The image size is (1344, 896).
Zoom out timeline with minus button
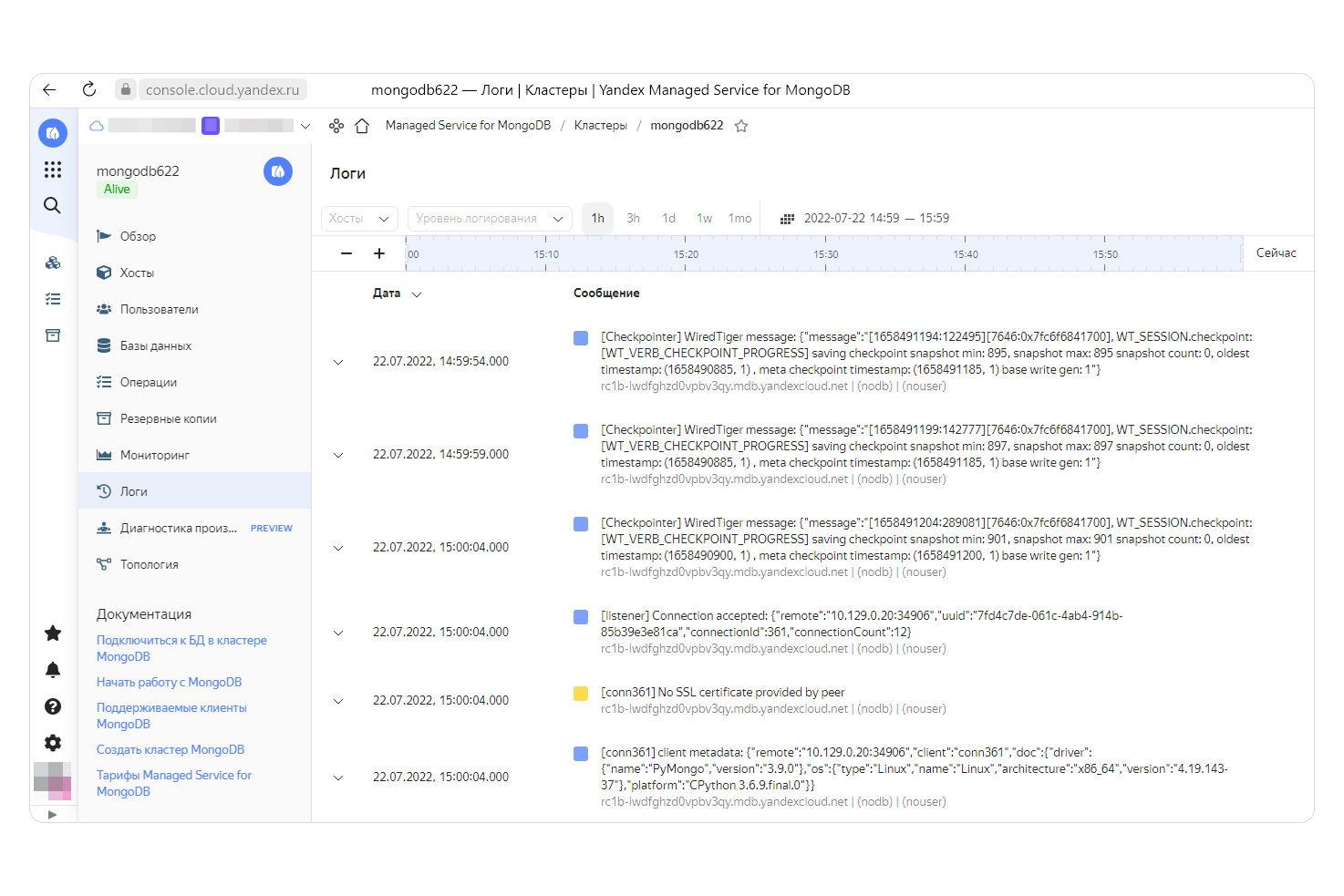[x=346, y=253]
